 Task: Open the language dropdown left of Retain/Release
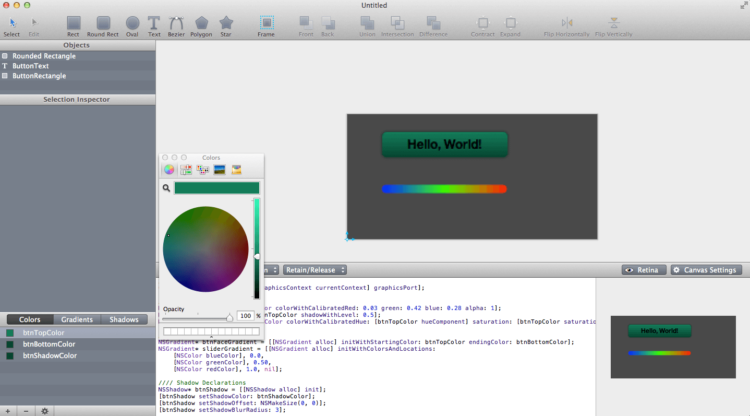[x=271, y=270]
